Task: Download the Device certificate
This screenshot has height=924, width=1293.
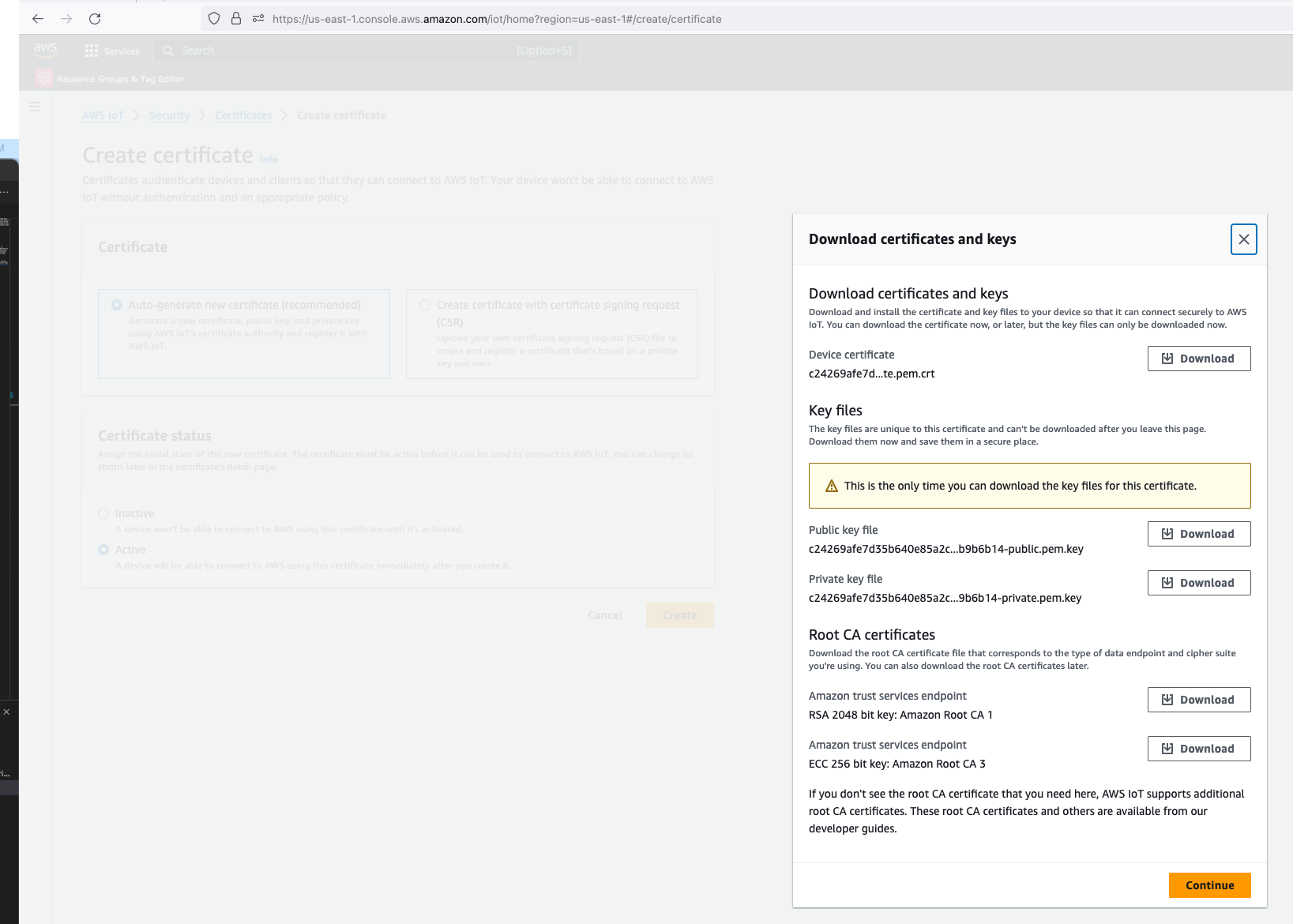Action: (x=1199, y=359)
